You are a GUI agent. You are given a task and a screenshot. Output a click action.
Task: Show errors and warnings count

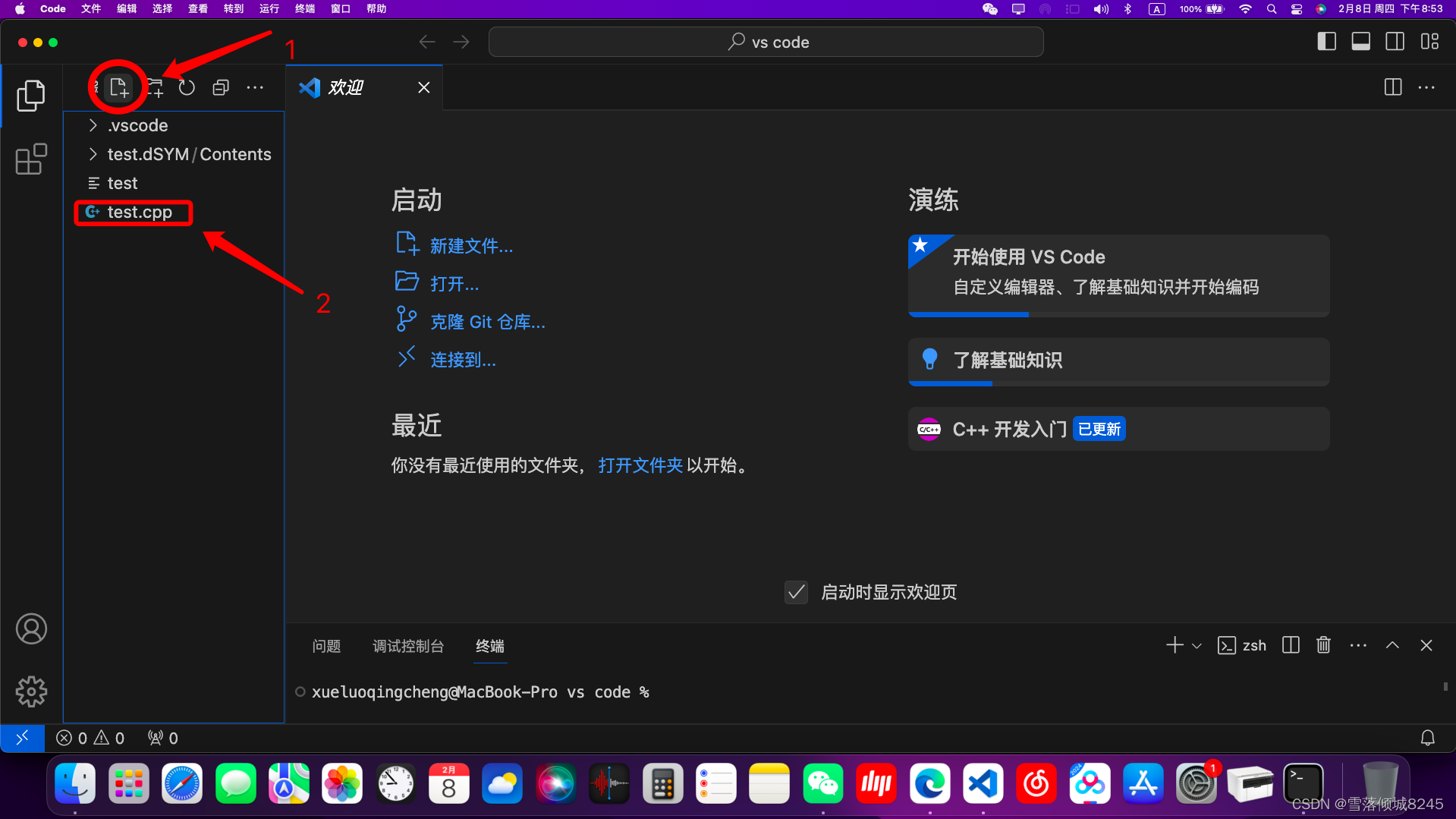90,738
